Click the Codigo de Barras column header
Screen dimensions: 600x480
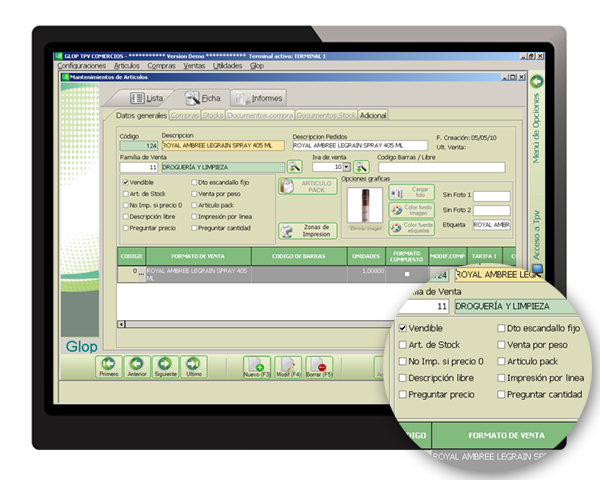(x=299, y=256)
